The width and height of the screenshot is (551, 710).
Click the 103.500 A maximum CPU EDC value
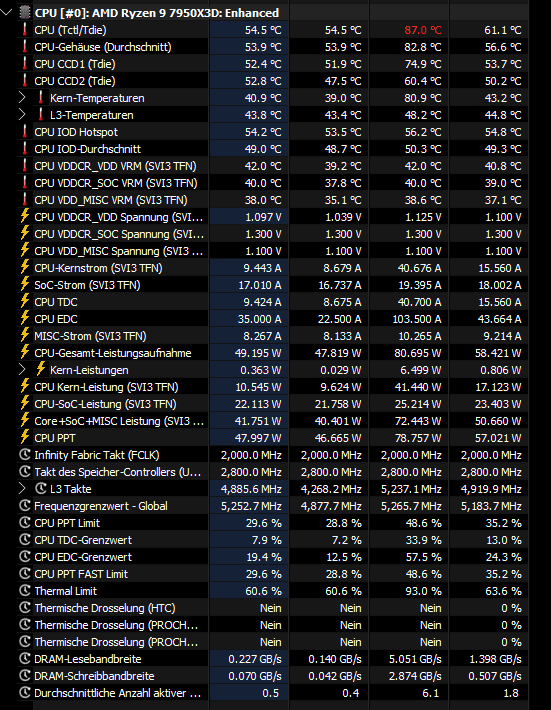(417, 319)
